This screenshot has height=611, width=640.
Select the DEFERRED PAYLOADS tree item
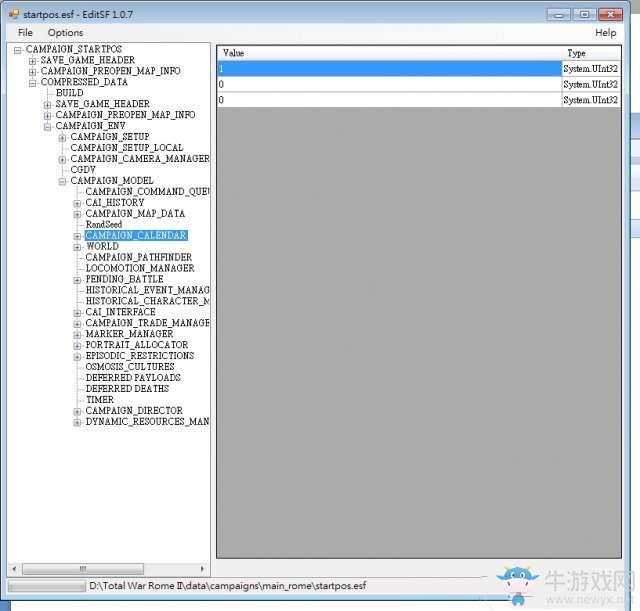click(133, 378)
